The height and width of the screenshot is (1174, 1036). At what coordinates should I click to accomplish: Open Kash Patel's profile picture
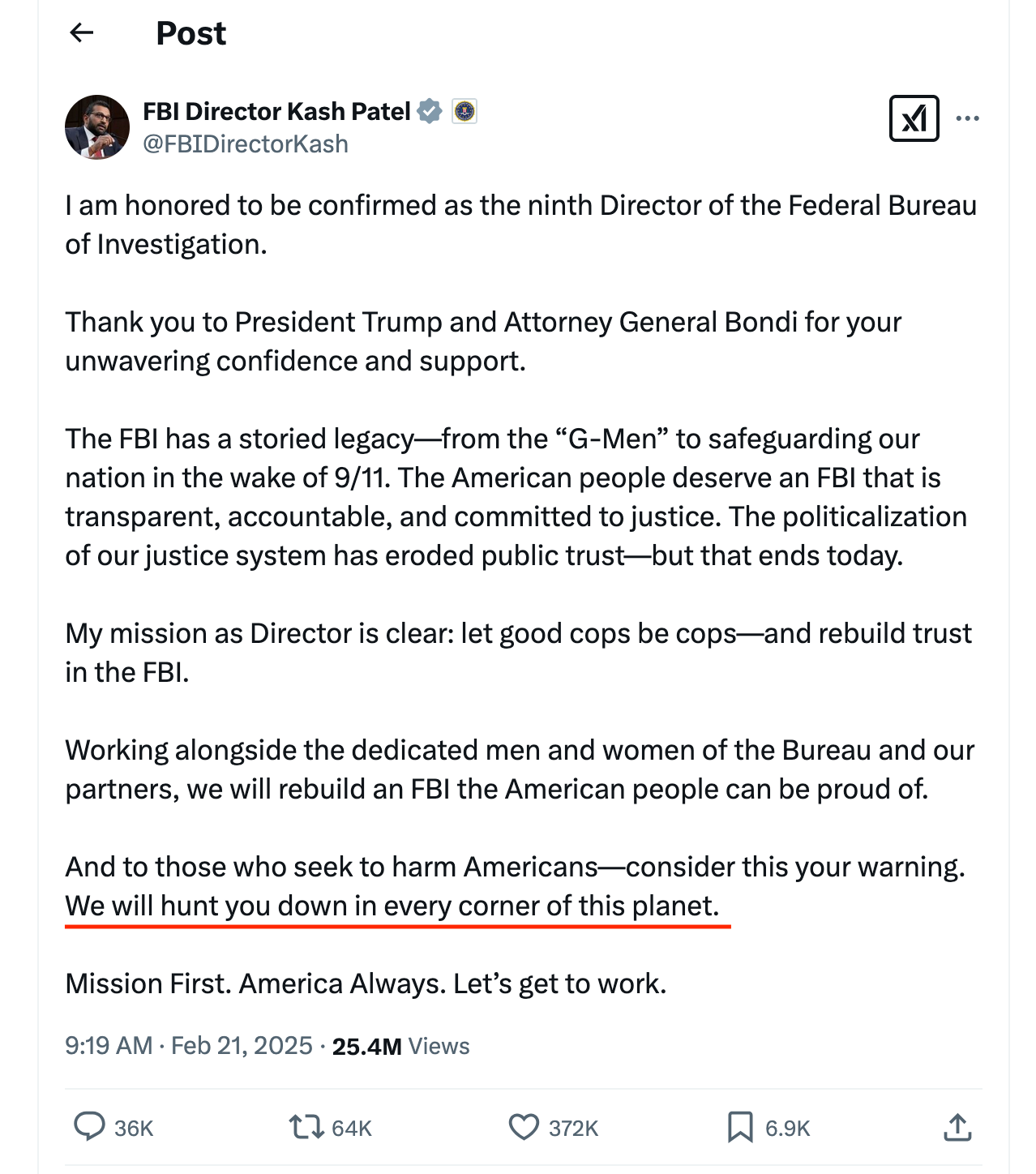[97, 127]
